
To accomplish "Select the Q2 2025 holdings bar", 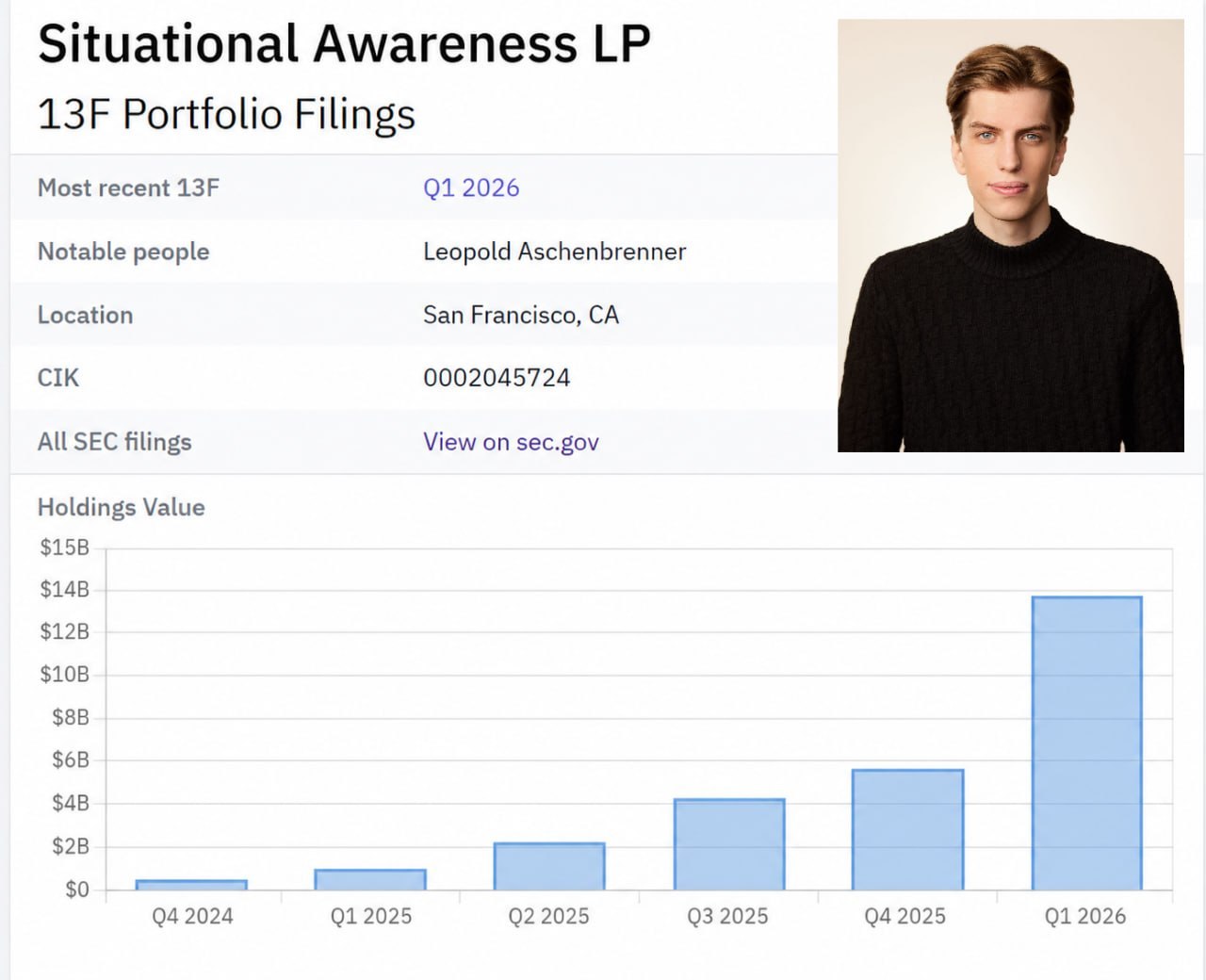I will [549, 866].
